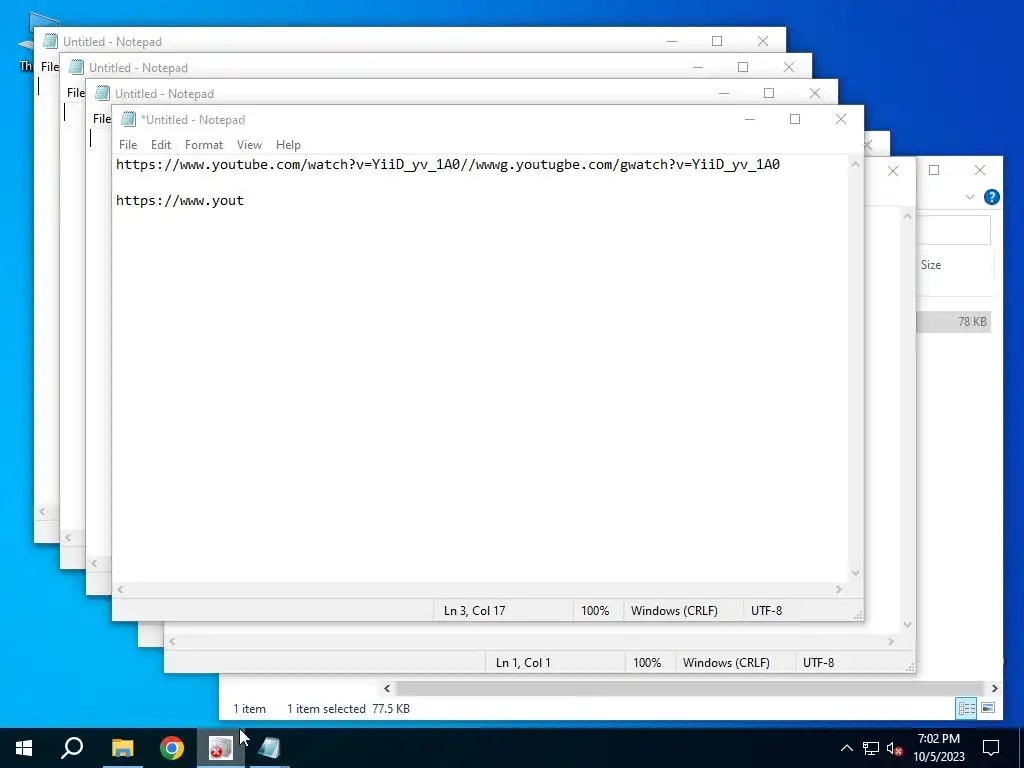This screenshot has height=768, width=1024.
Task: Open the File menu in front Notepad
Action: tap(128, 145)
